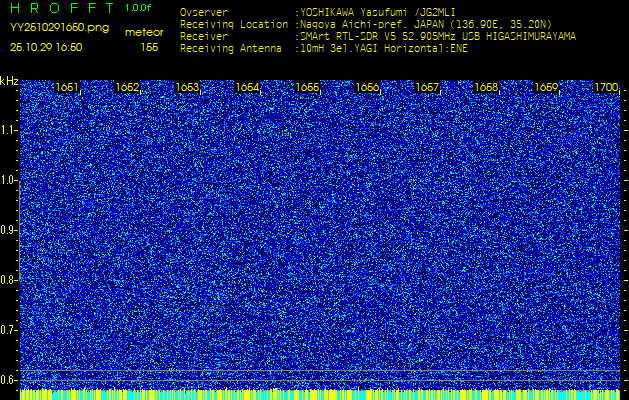
Task: Click the kHz axis unit label
Action: point(9,81)
